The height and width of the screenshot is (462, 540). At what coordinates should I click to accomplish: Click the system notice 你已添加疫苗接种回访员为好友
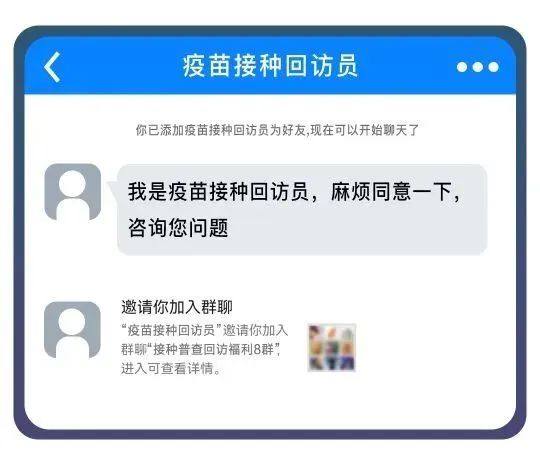click(277, 130)
